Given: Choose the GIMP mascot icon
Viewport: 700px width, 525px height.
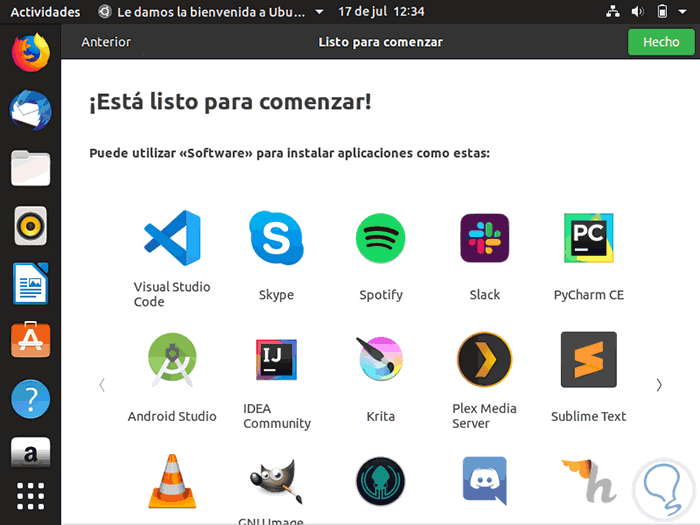Looking at the screenshot, I should coord(276,481).
